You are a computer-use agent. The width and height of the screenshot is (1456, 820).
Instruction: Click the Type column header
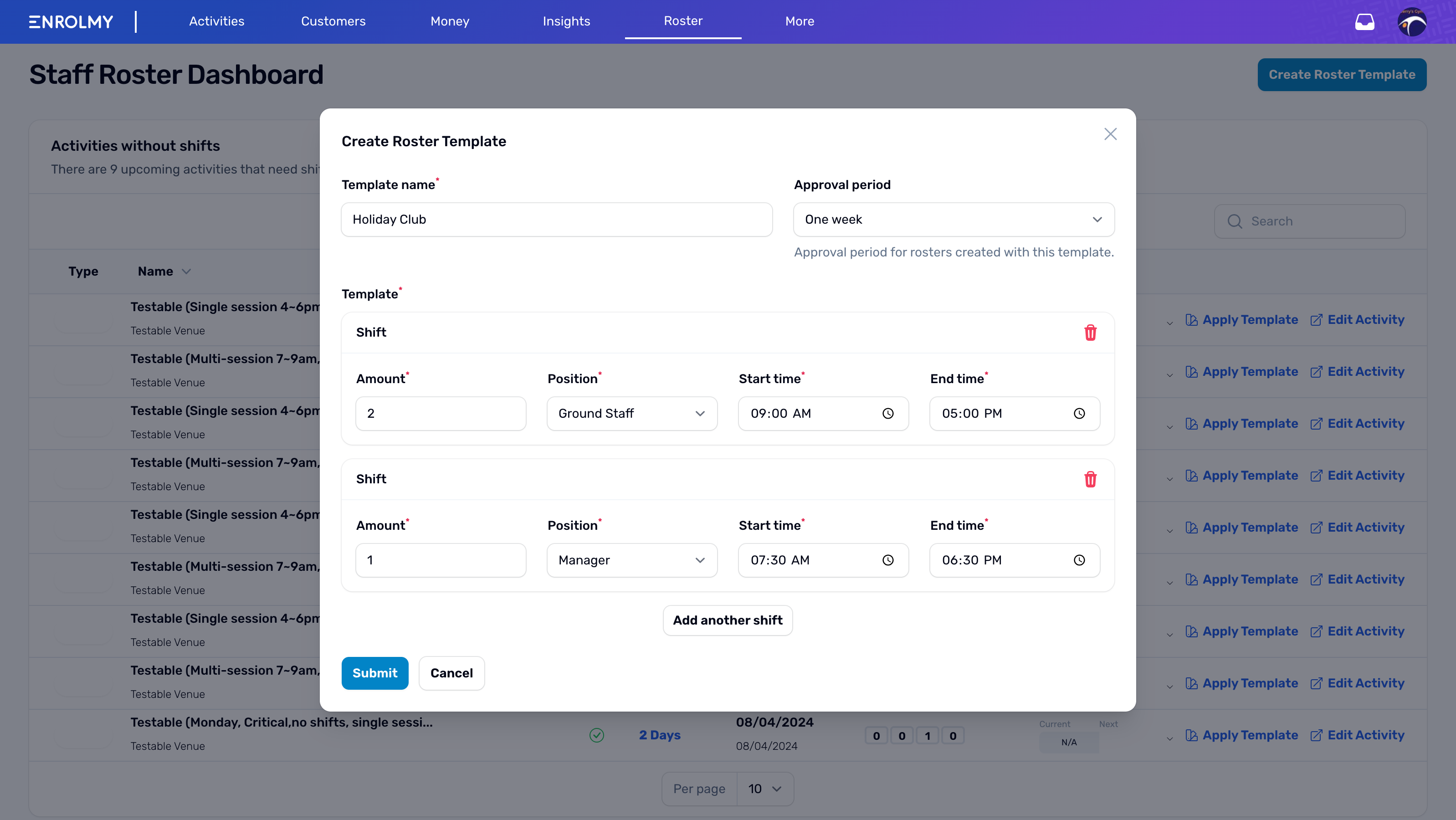tap(83, 272)
